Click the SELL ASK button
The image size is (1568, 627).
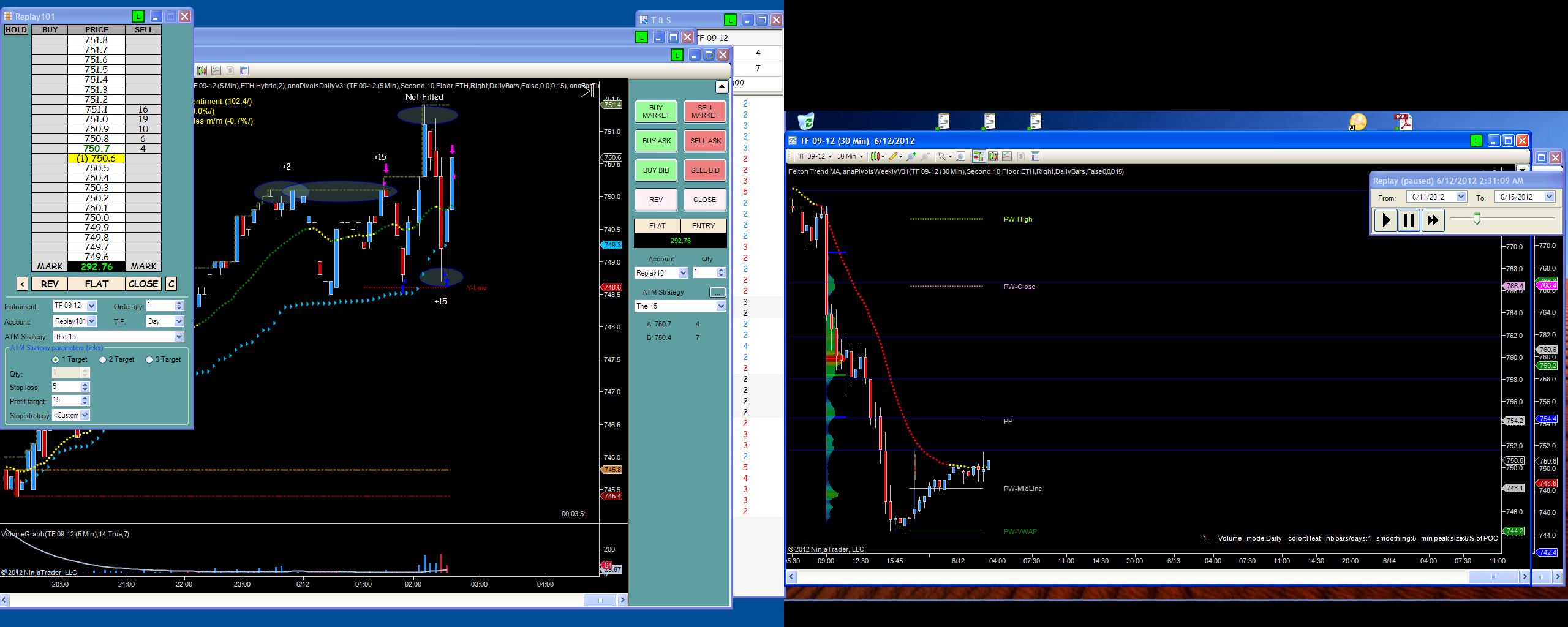coord(705,141)
